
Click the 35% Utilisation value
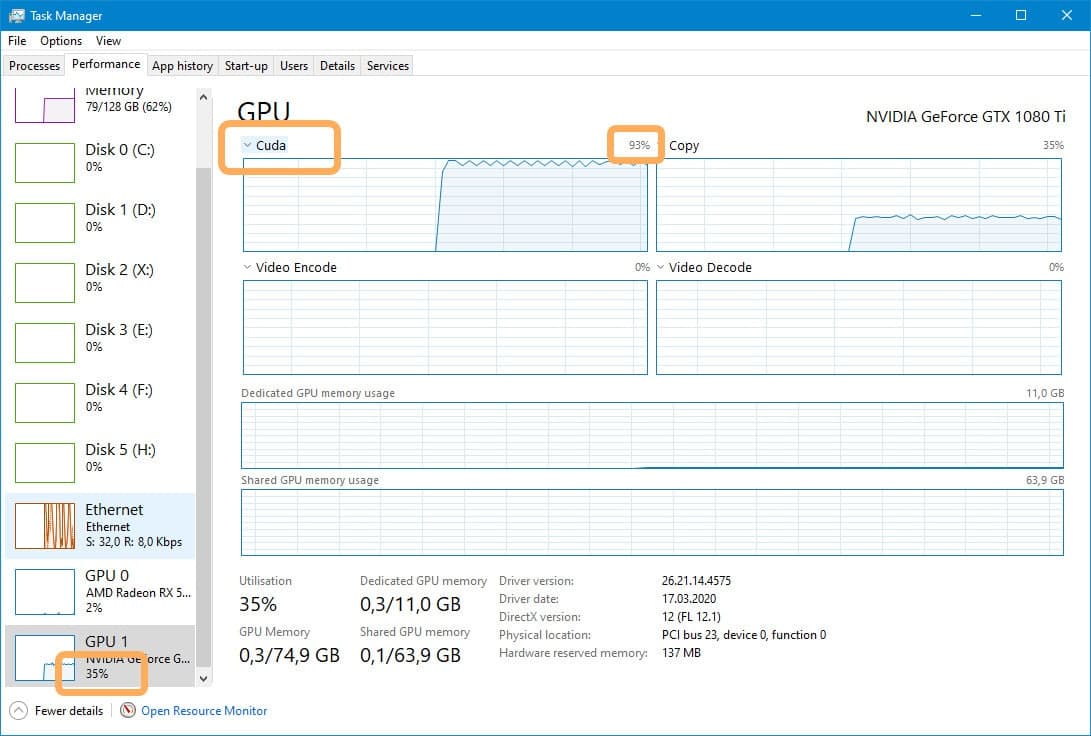point(258,604)
